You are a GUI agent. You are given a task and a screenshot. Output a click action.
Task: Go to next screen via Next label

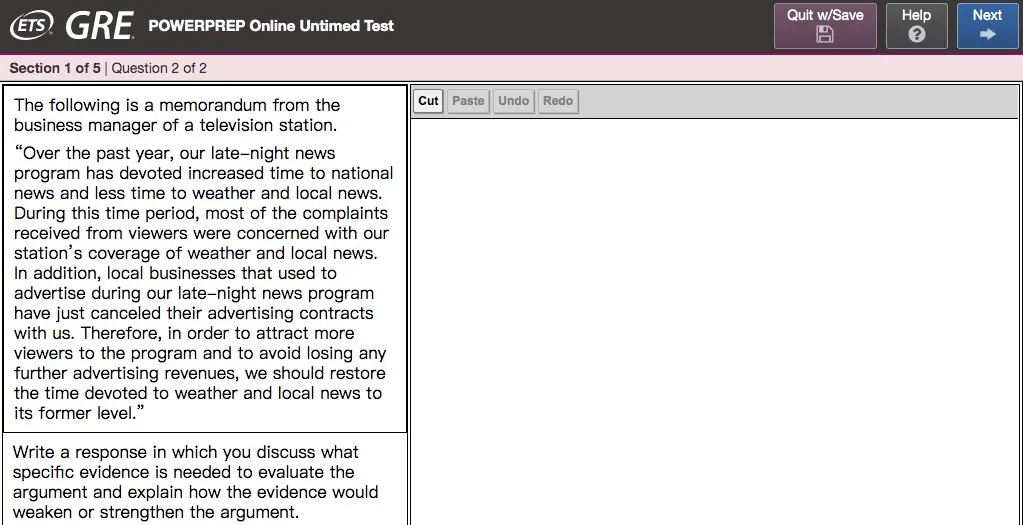[x=987, y=15]
